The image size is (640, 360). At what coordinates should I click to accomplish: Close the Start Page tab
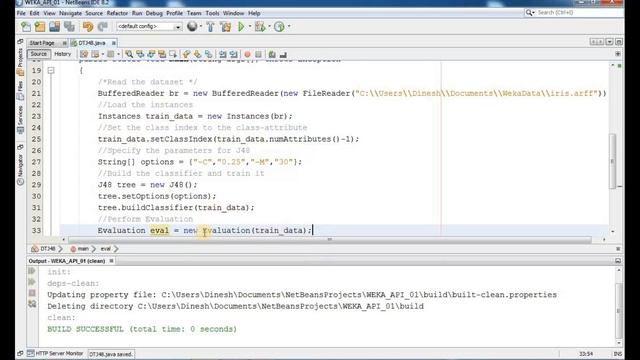[x=64, y=43]
